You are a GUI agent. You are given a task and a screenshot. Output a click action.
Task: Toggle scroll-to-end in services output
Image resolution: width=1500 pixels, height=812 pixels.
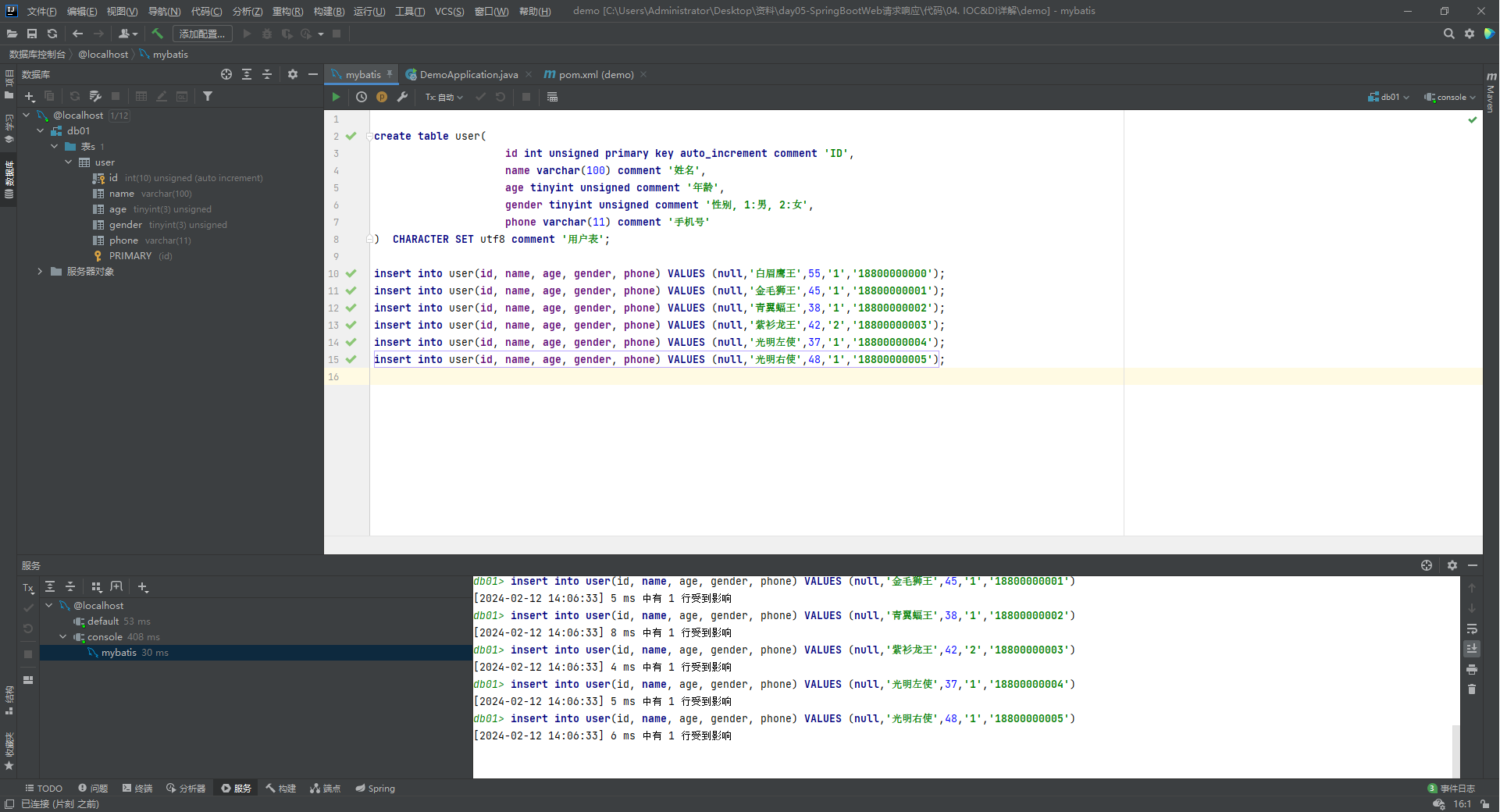1472,649
